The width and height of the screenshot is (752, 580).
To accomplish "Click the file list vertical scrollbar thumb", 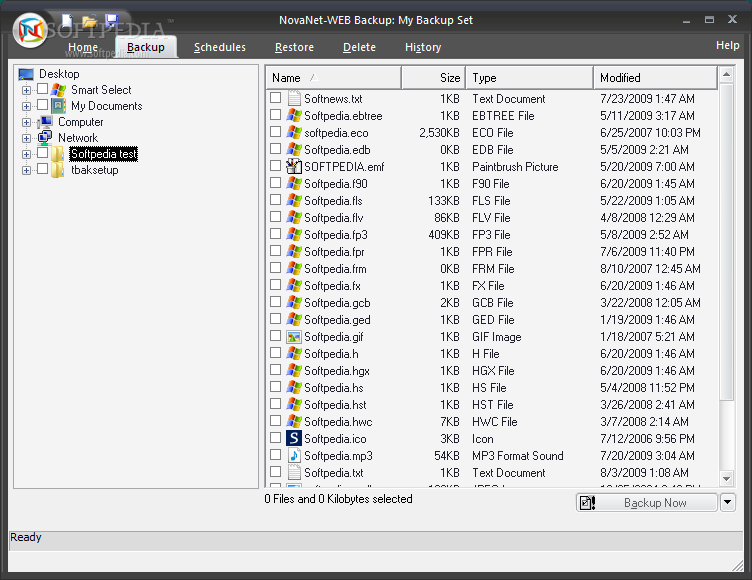I will click(x=726, y=241).
